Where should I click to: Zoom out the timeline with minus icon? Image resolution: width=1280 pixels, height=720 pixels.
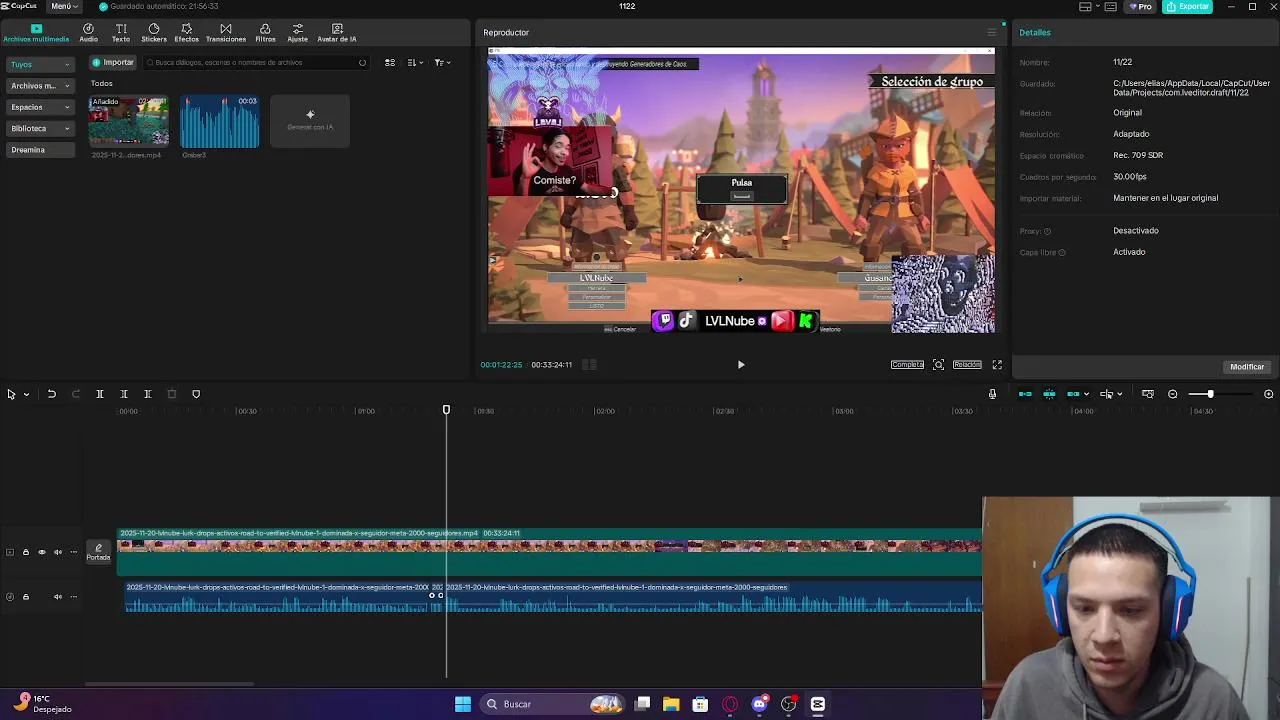(1173, 394)
